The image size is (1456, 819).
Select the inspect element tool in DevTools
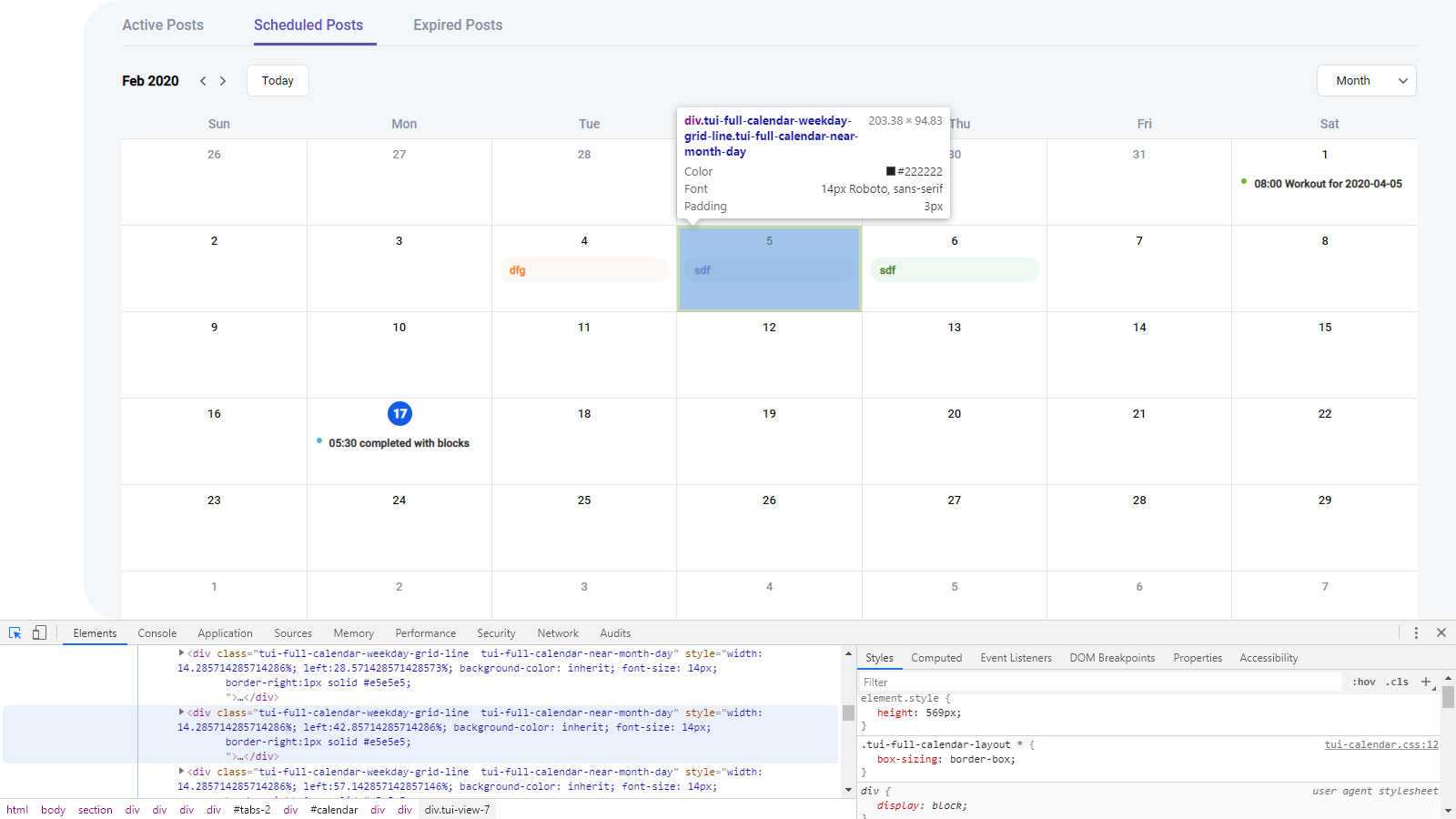[15, 632]
